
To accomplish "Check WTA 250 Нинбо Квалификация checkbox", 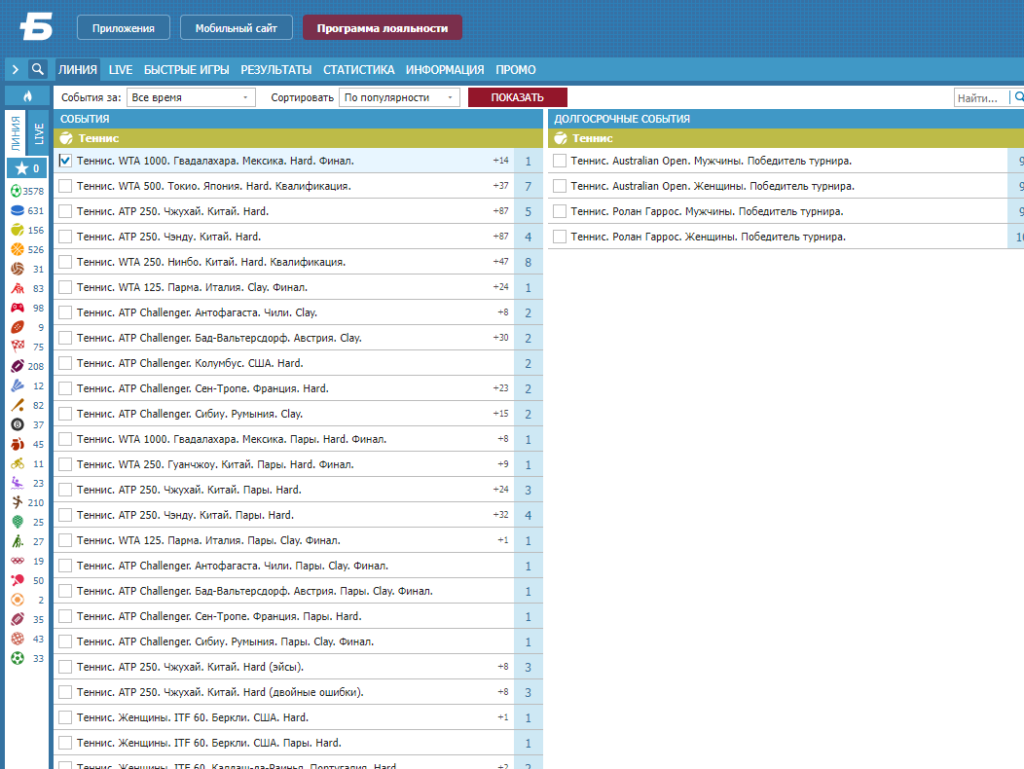I will click(x=65, y=262).
